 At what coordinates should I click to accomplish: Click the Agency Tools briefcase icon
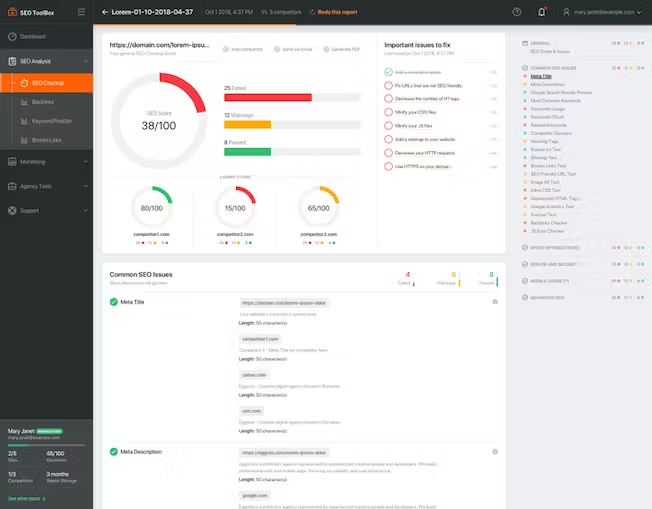pyautogui.click(x=12, y=186)
